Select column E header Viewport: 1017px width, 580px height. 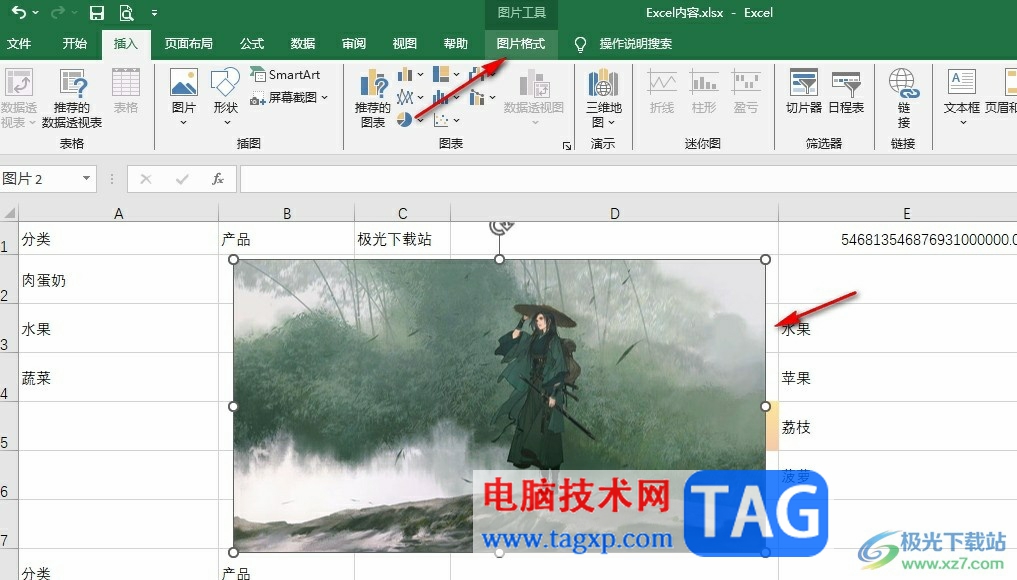coord(906,213)
